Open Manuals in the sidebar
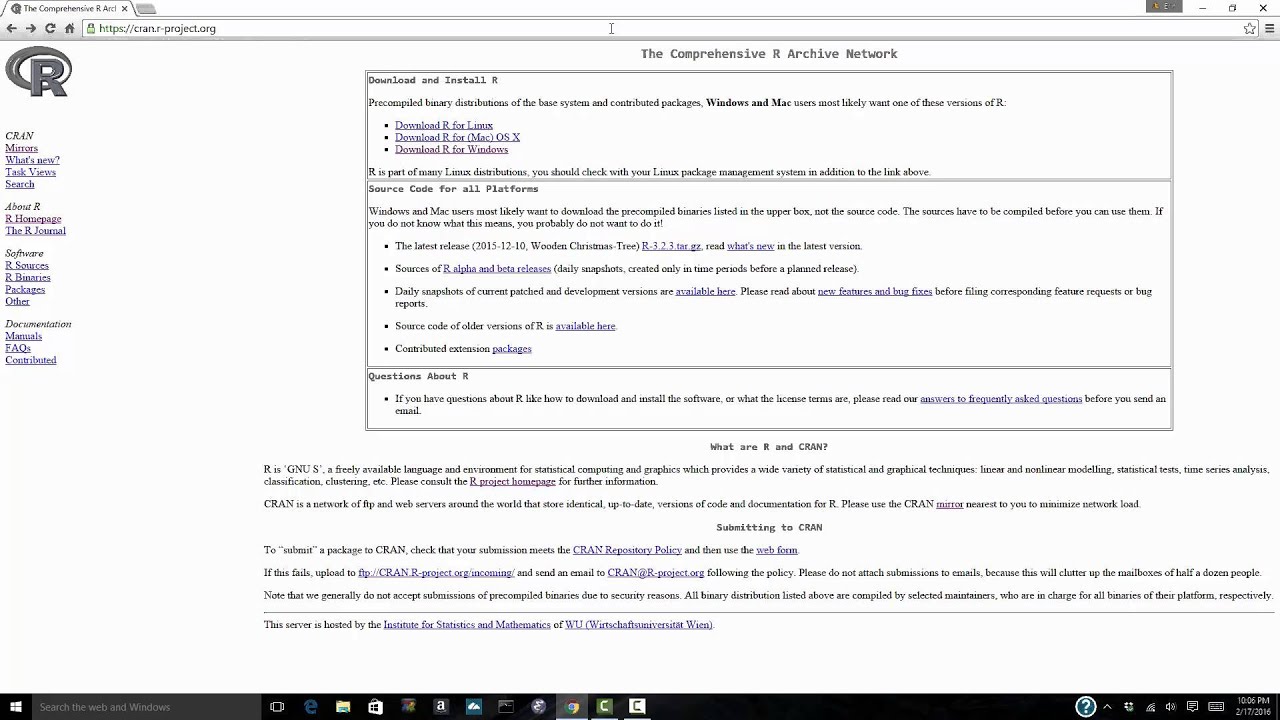1280x720 pixels. 23,336
